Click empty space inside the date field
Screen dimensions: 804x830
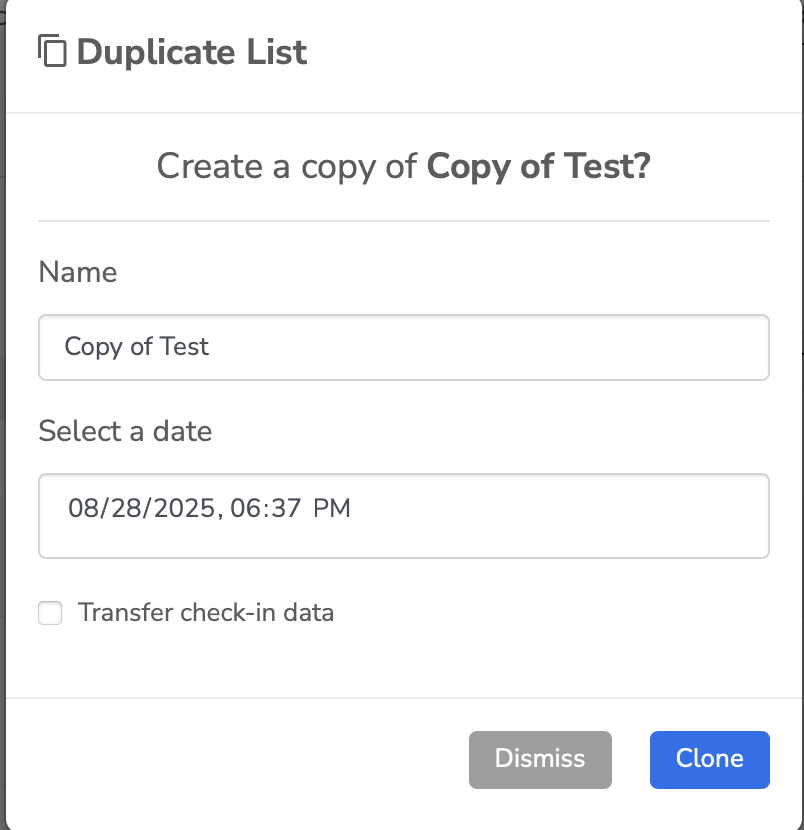point(556,516)
